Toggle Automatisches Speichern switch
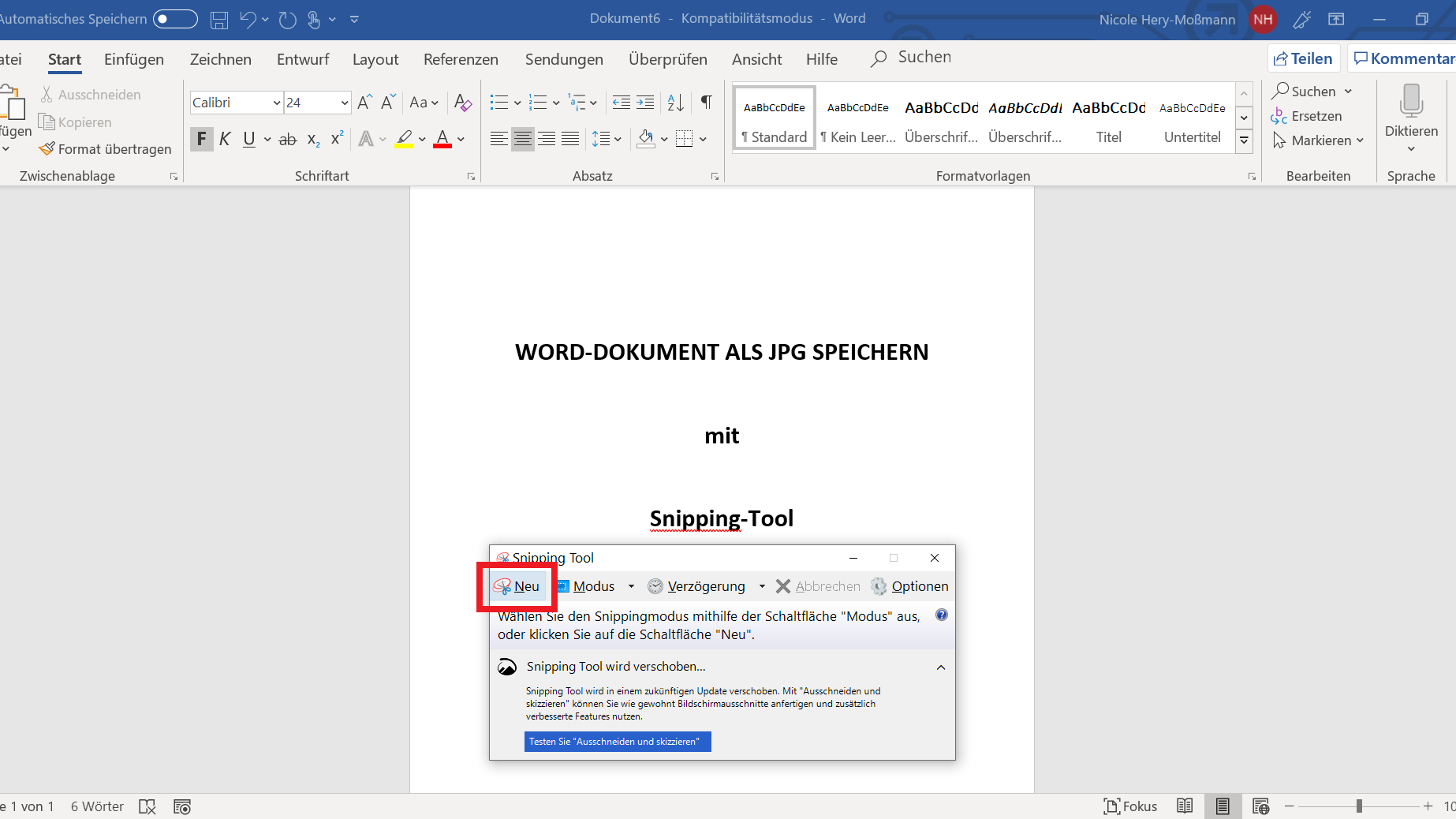The image size is (1456, 819). [x=175, y=19]
